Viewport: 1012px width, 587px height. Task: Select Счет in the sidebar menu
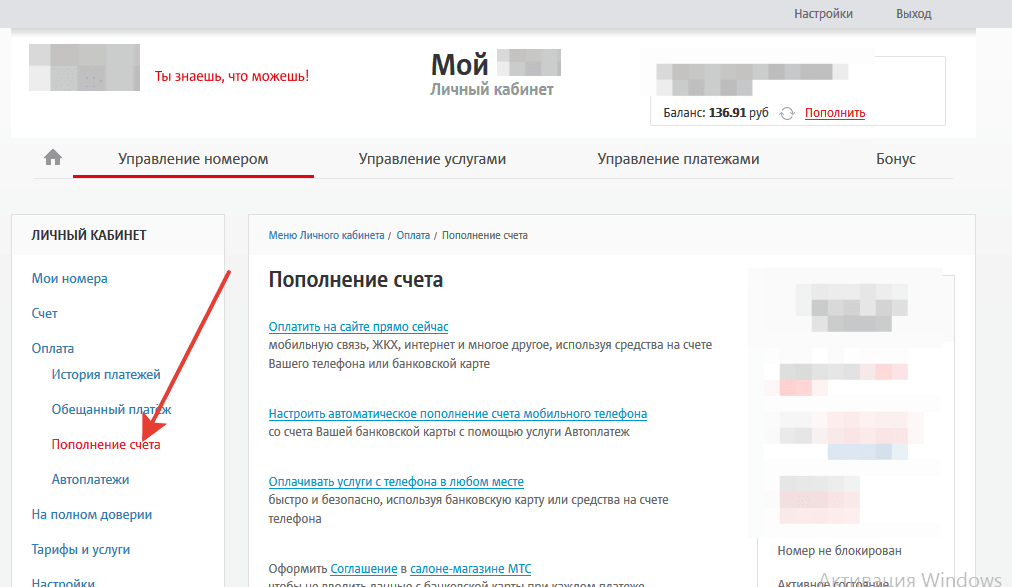click(45, 314)
